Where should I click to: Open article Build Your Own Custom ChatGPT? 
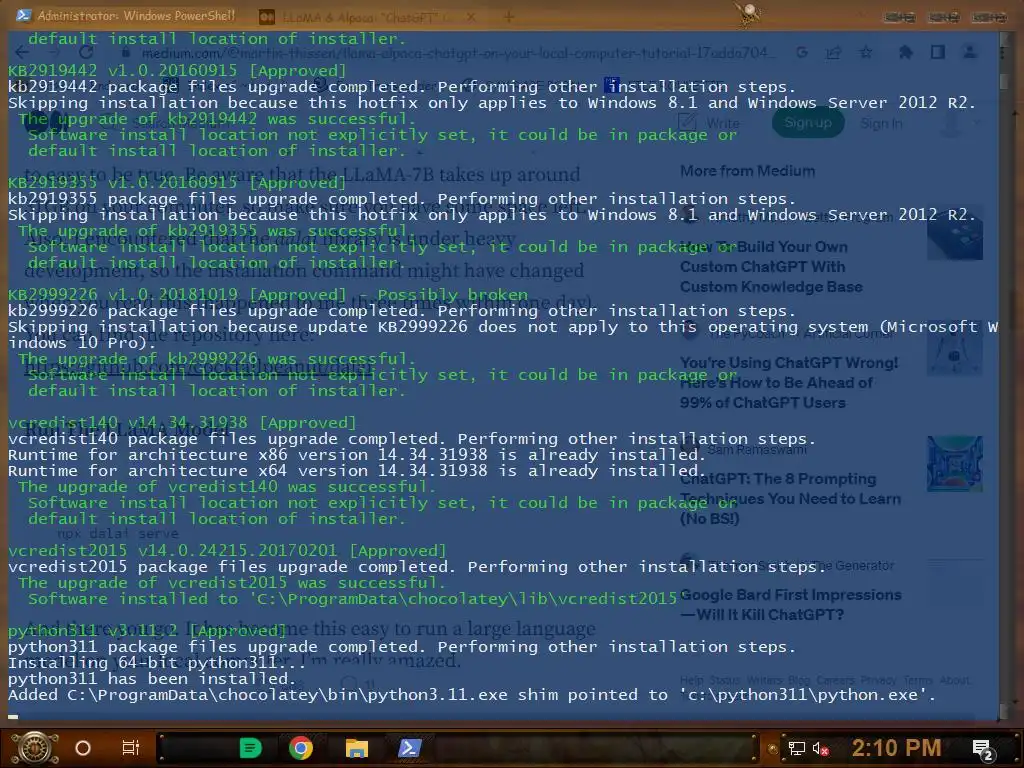771,266
